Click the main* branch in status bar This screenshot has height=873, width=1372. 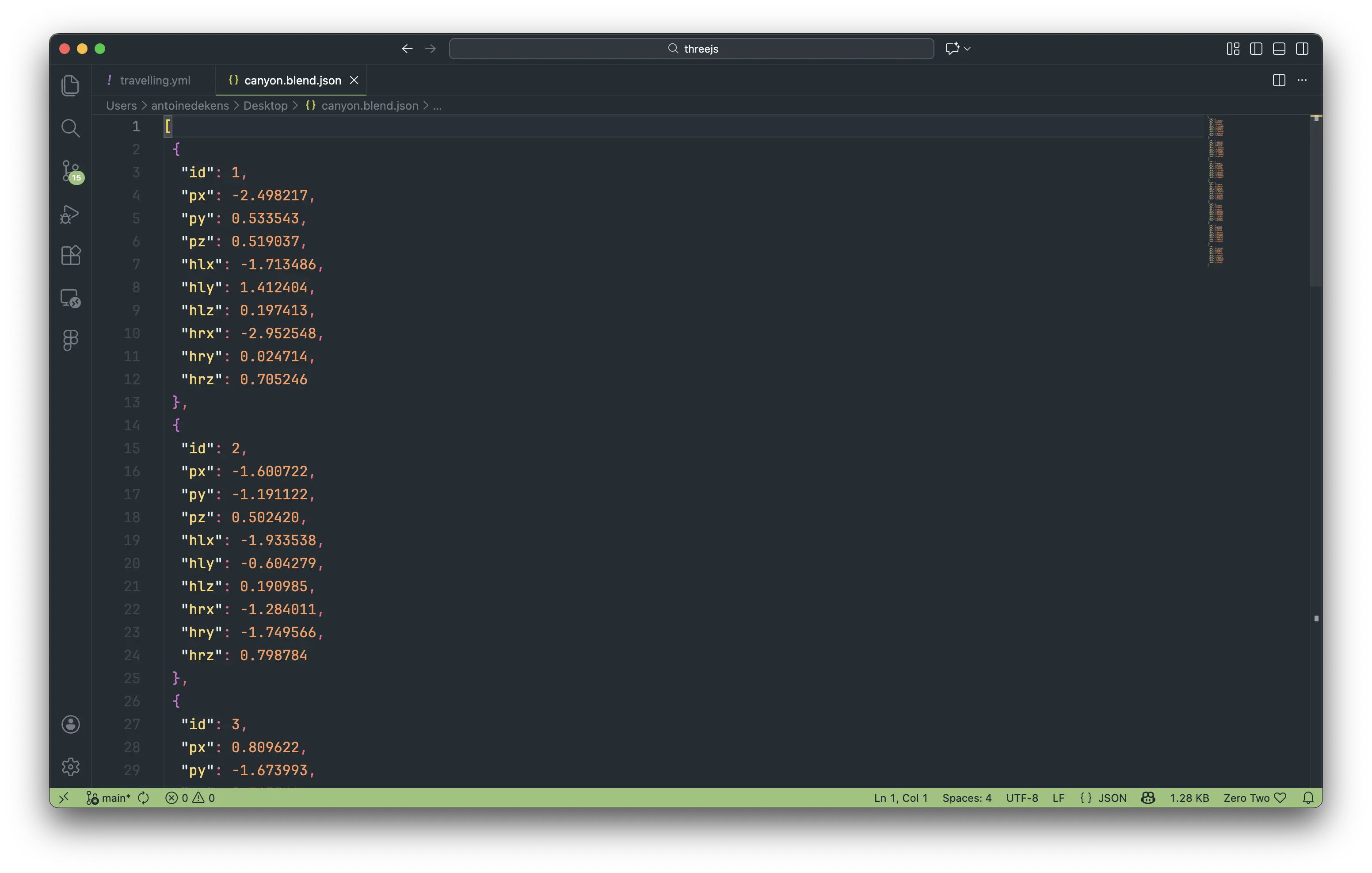(116, 798)
